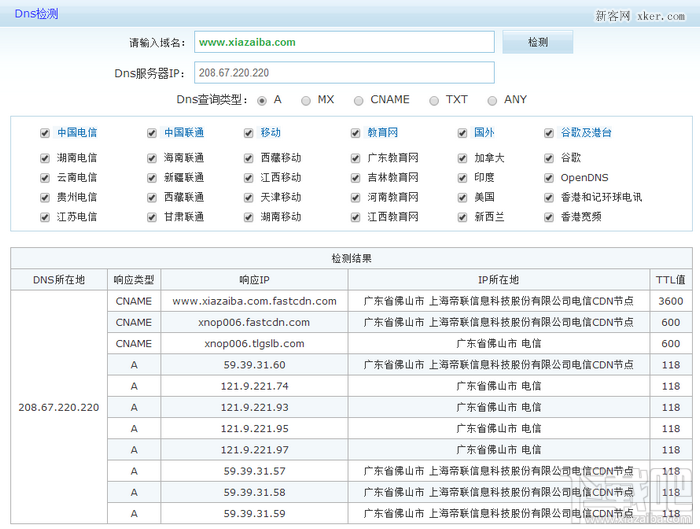Uncheck the 西藏联通 checkbox
This screenshot has width=700, height=529.
(152, 197)
